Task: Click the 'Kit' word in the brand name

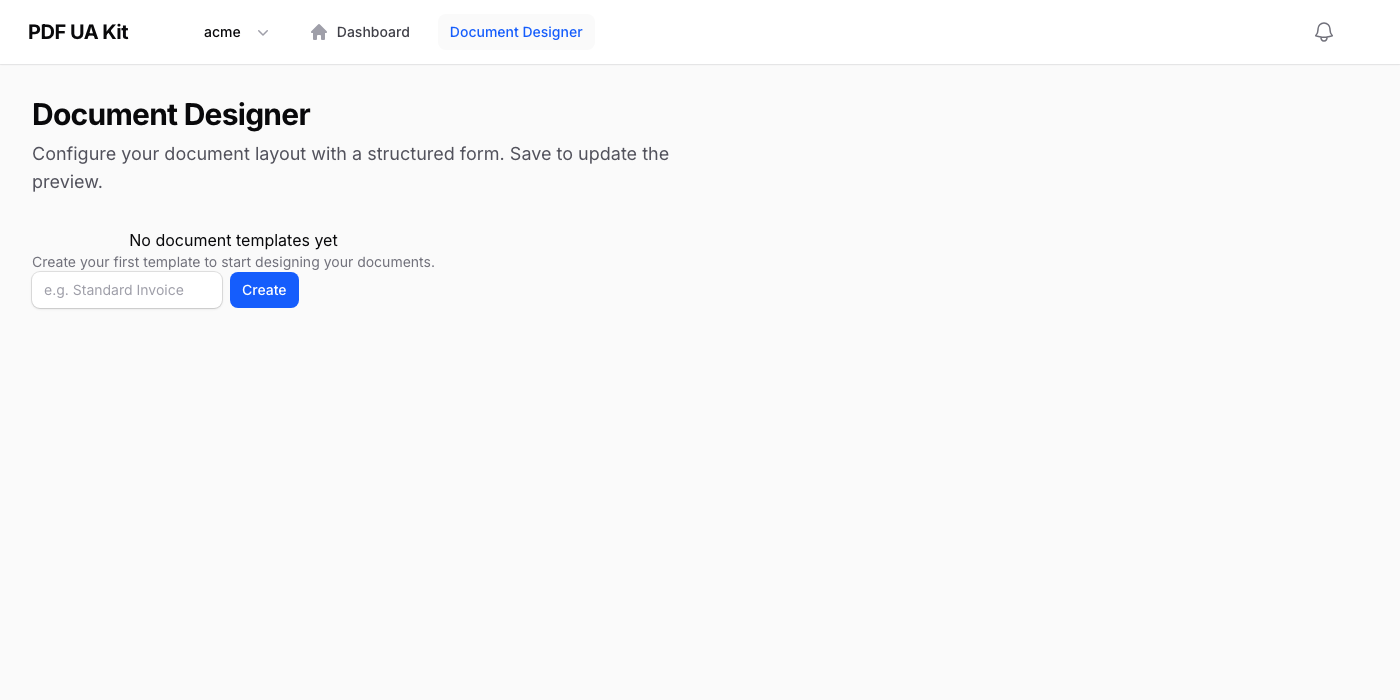Action: (x=115, y=32)
